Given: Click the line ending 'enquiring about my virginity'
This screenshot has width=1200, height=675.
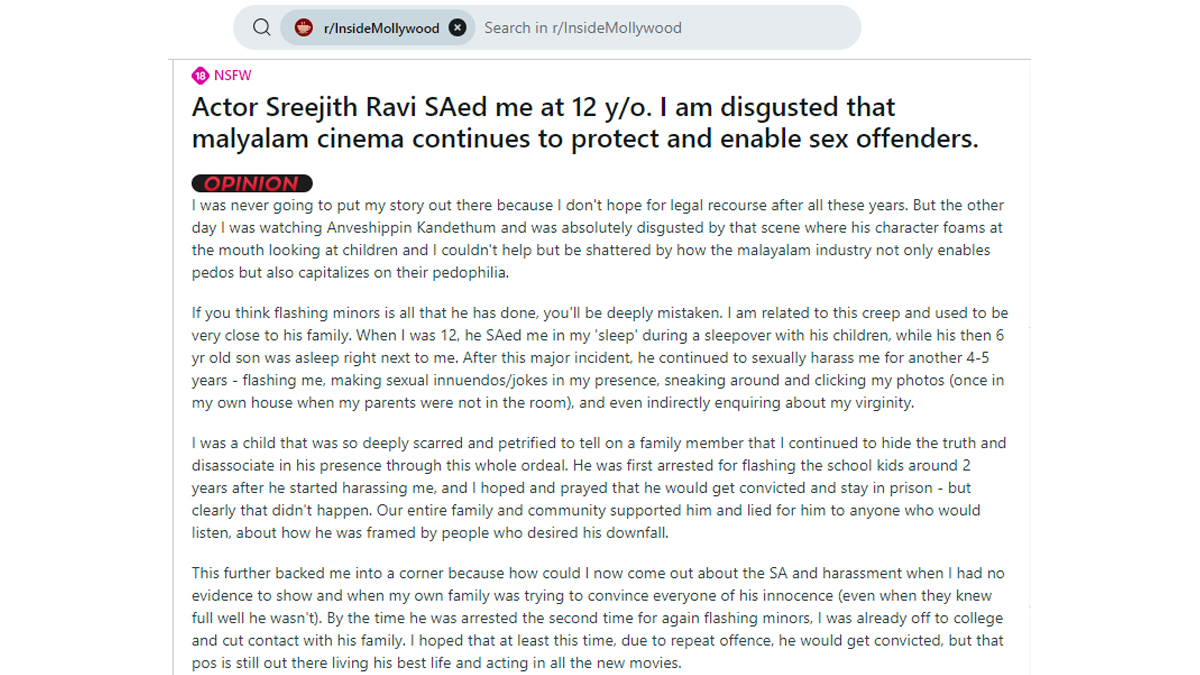Looking at the screenshot, I should tap(553, 403).
